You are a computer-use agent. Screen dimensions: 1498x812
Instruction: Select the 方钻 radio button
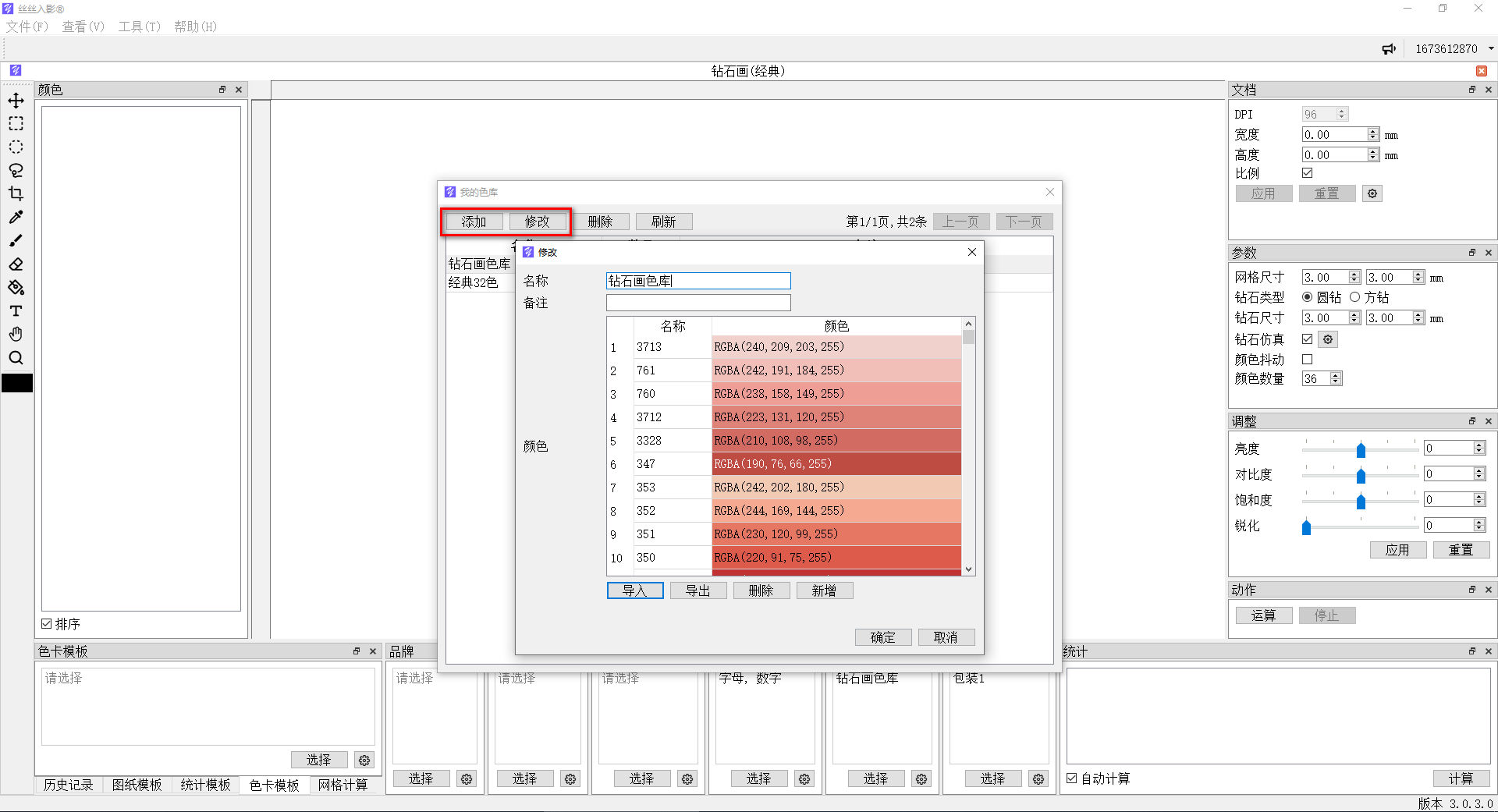click(x=1354, y=297)
